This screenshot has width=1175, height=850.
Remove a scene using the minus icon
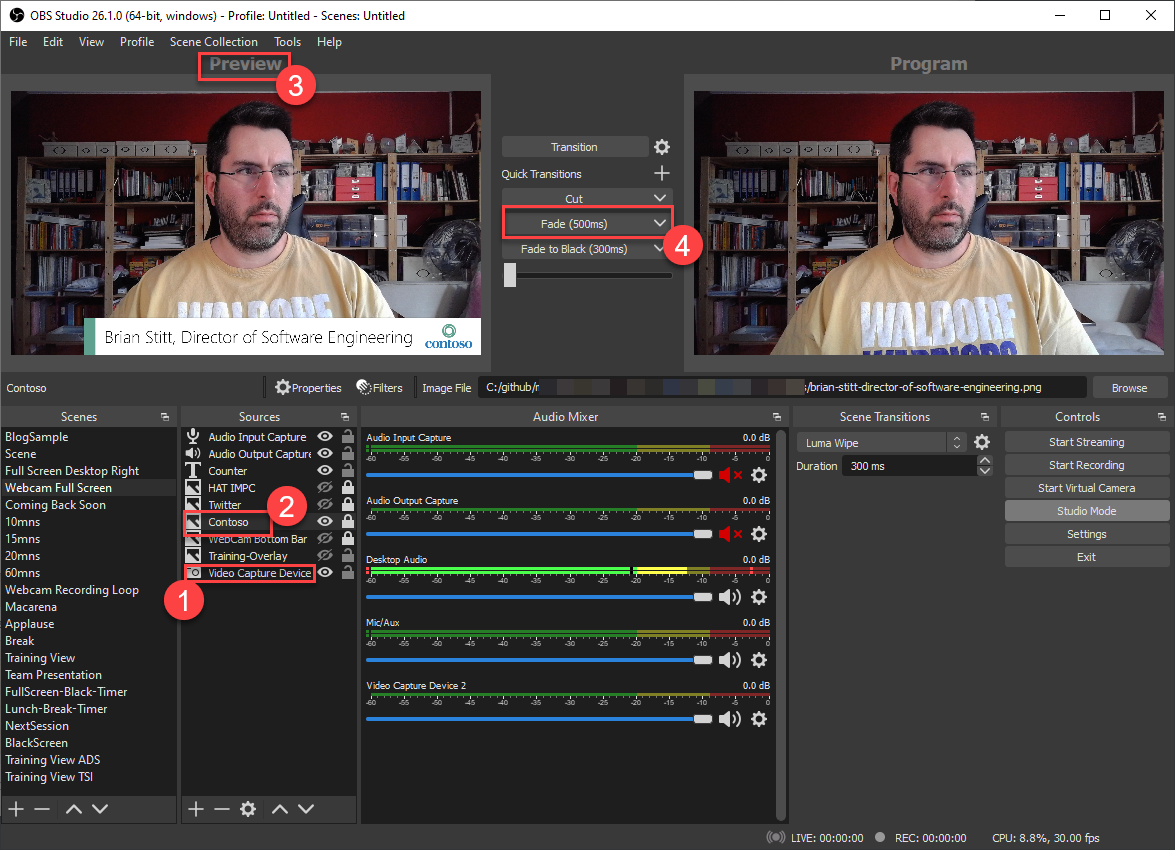(x=45, y=809)
